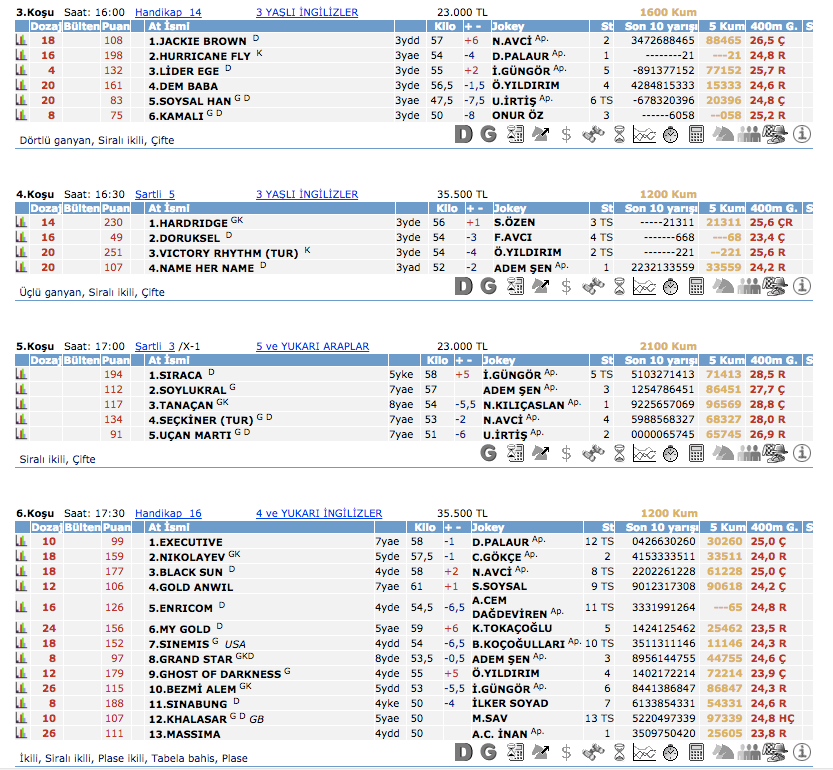Viewport: 833px width, 770px height.
Task: Click the 4 ve YUKARI İNGİLİZLER link
Action: (318, 513)
